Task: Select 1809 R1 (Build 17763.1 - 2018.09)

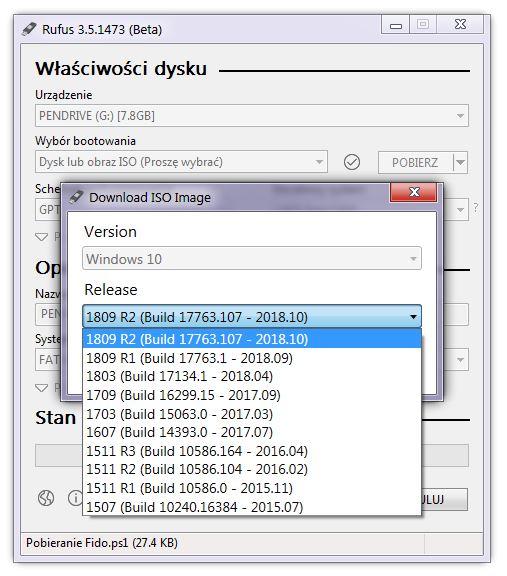Action: tap(252, 358)
